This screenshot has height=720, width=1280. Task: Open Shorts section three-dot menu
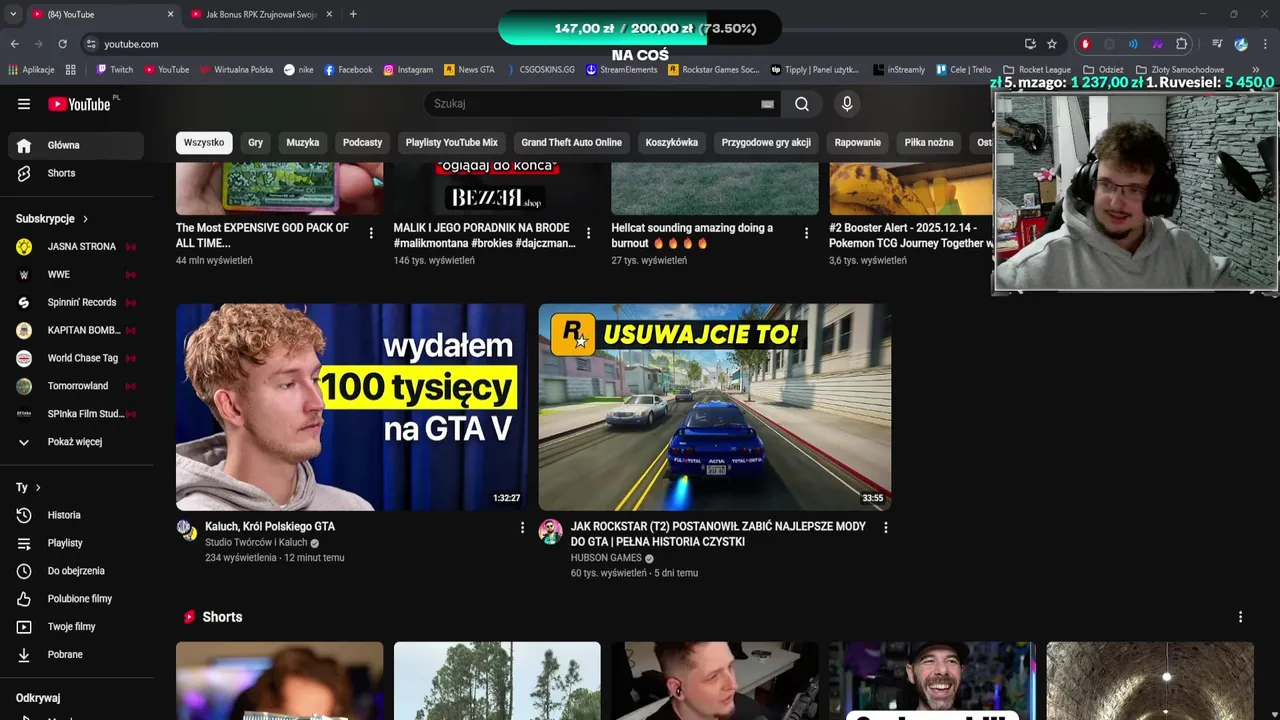1240,617
